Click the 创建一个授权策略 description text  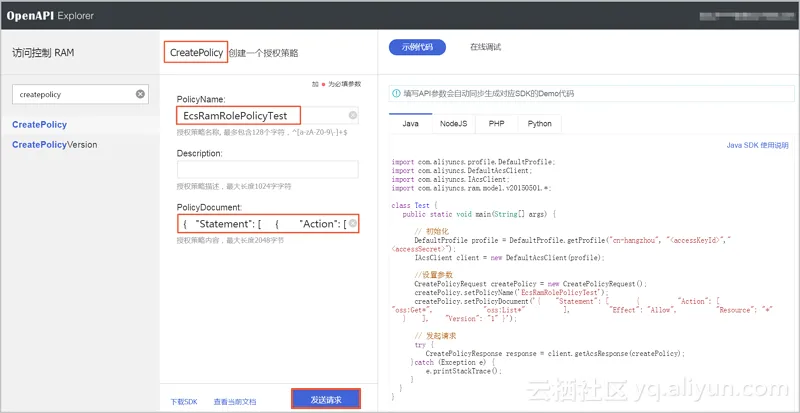point(263,53)
